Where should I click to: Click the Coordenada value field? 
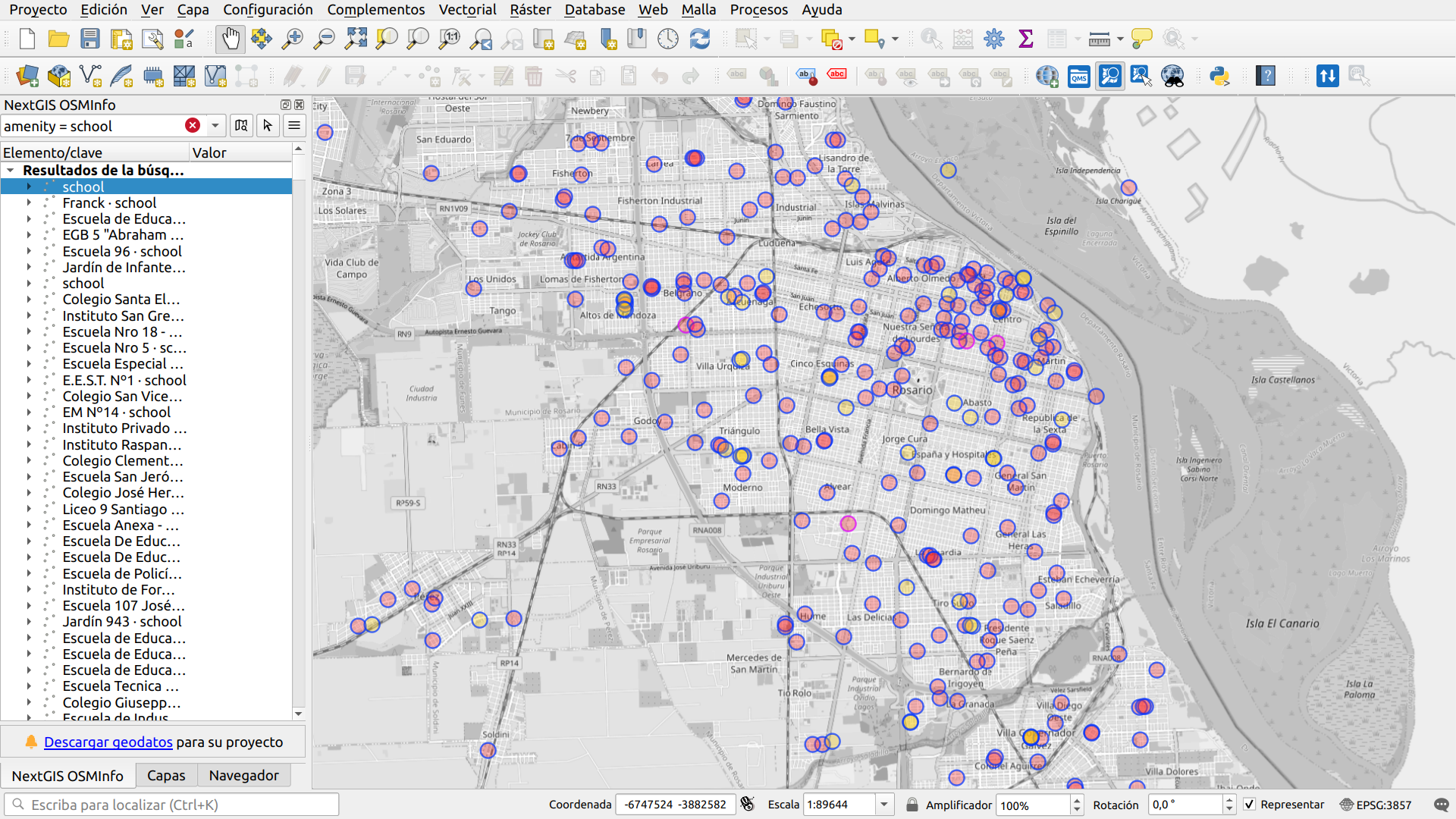[675, 805]
